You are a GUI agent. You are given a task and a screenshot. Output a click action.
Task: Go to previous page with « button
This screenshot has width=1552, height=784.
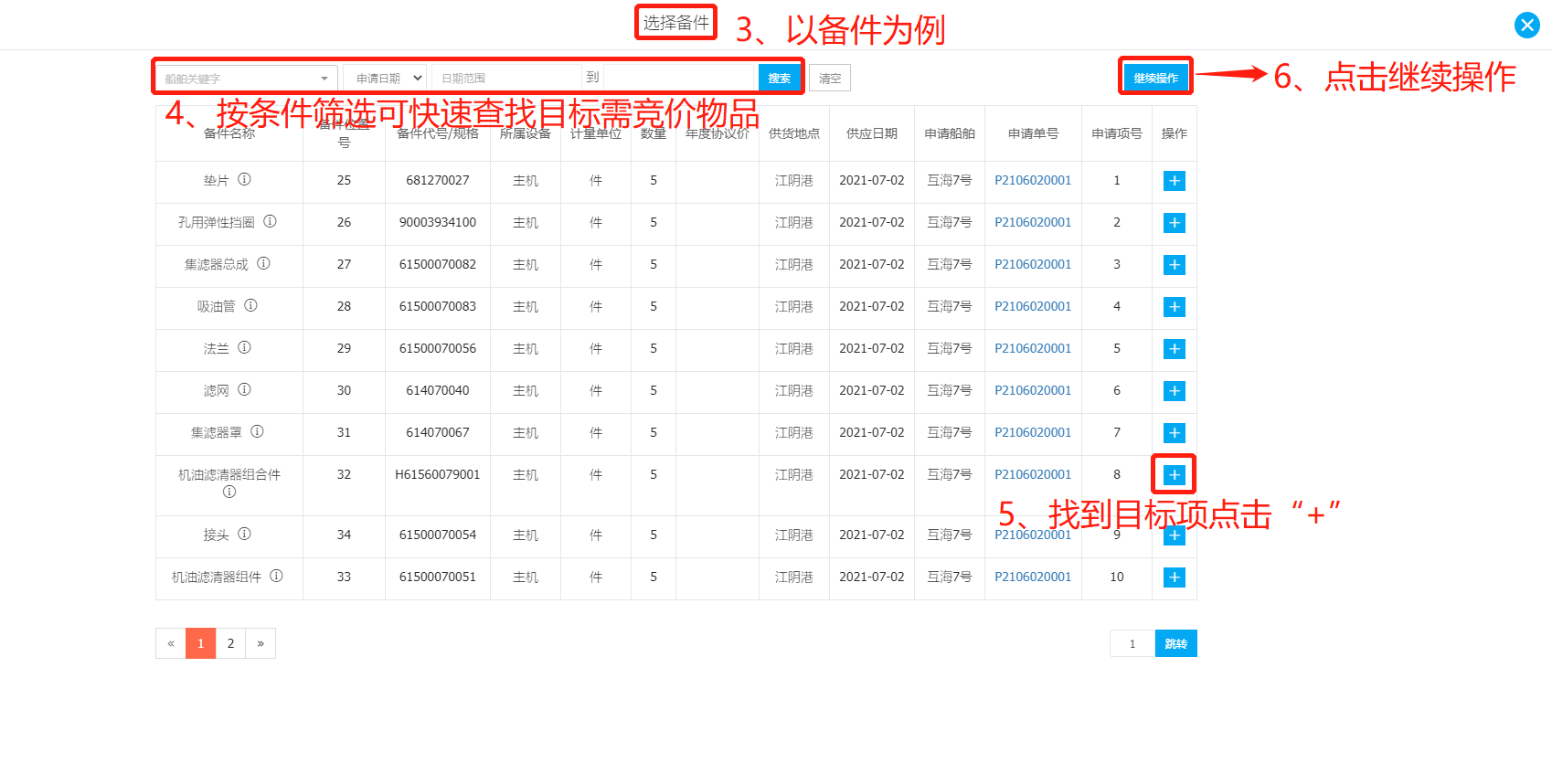point(171,643)
